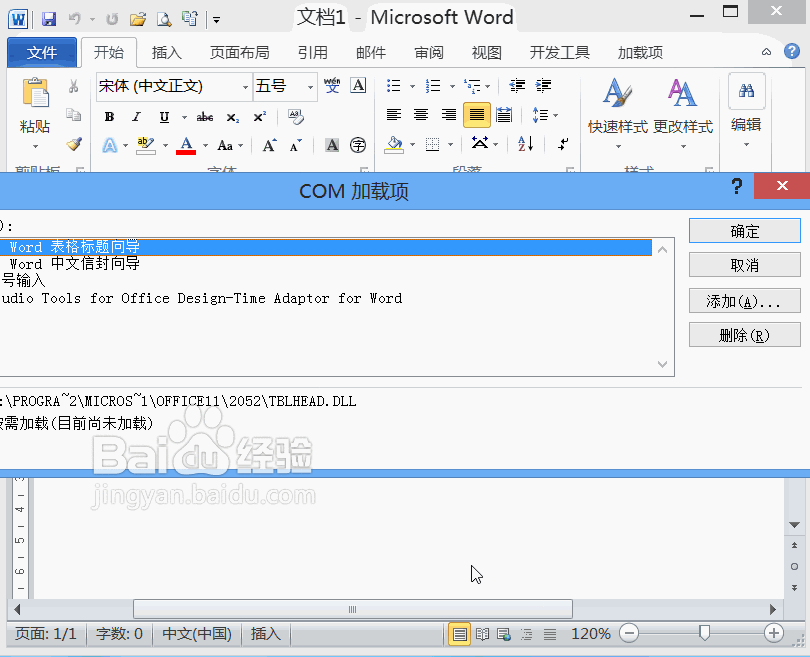The image size is (810, 657).
Task: Switch to Full Screen Reading view
Action: (x=482, y=634)
